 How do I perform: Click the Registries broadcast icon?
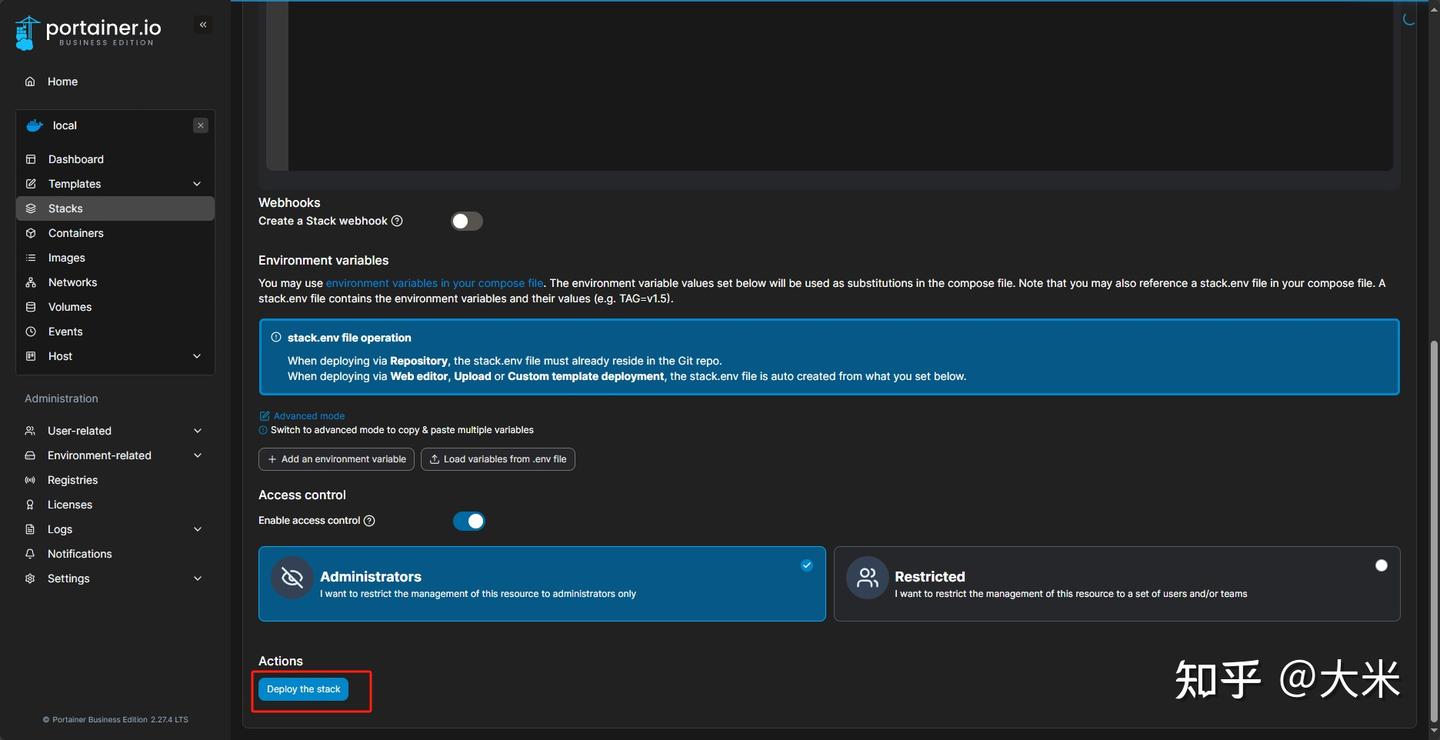point(30,480)
